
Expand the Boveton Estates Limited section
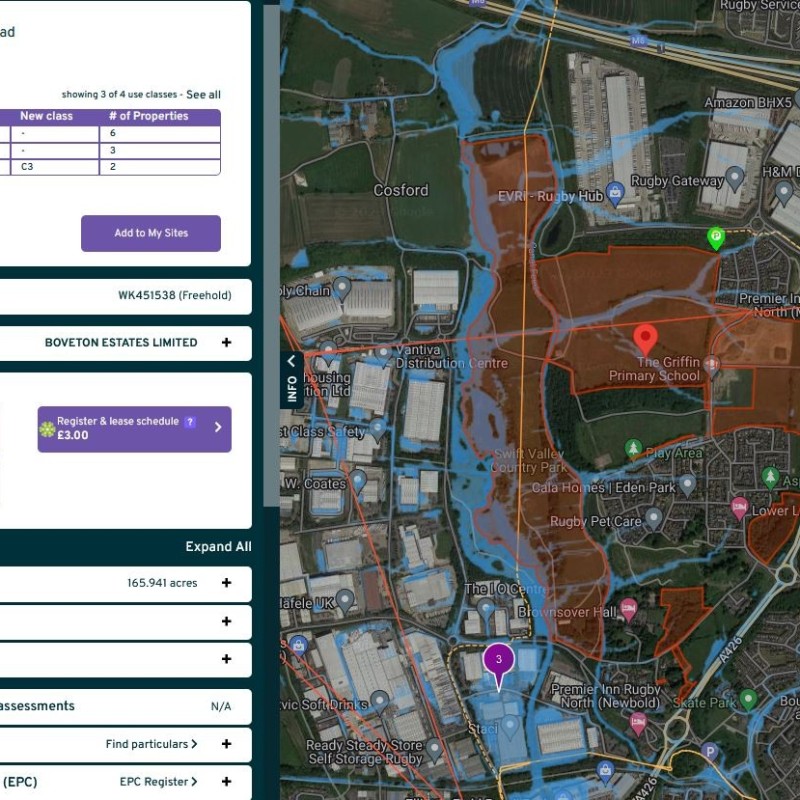point(227,342)
